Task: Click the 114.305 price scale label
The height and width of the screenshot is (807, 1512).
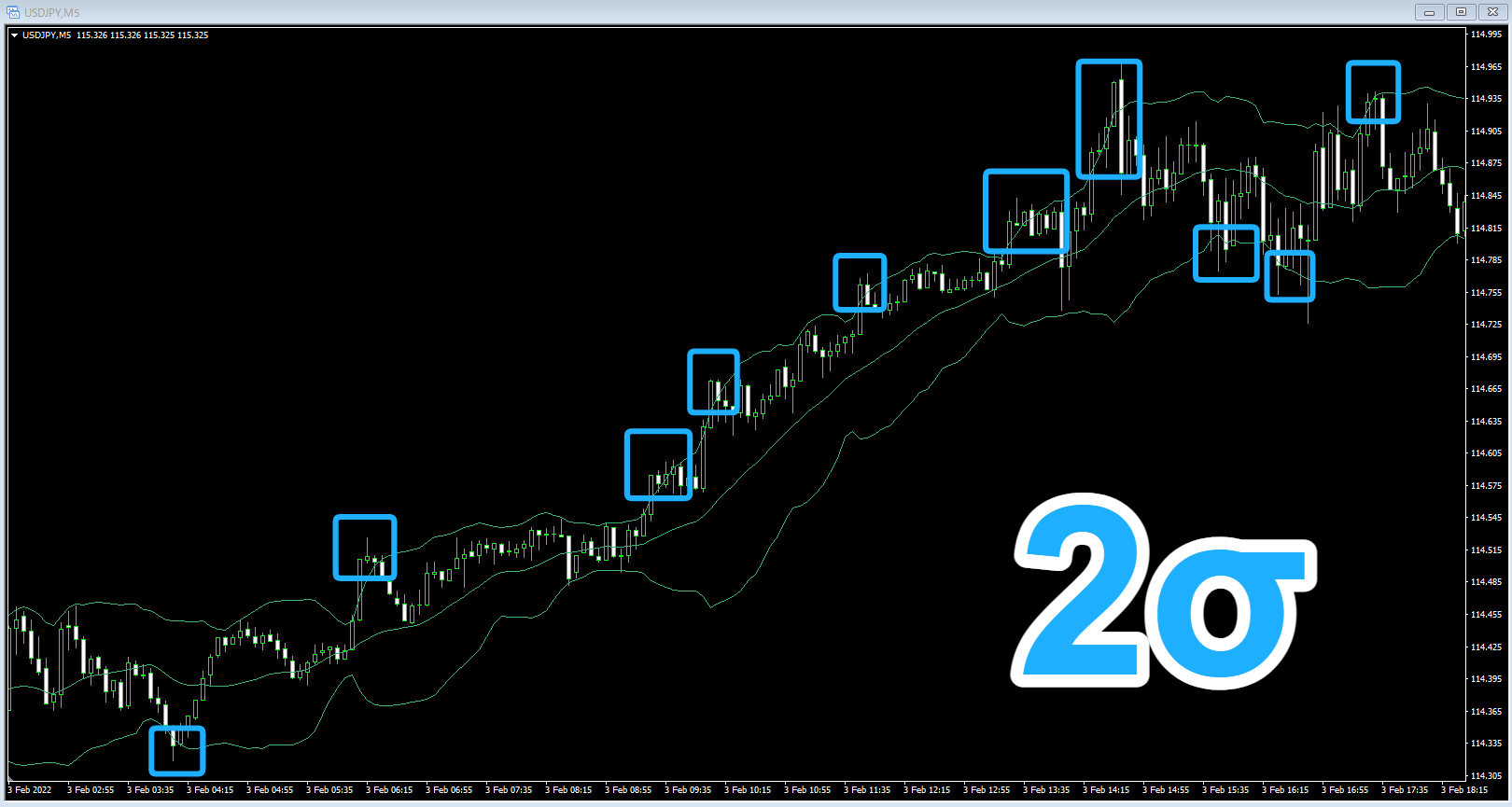Action: (x=1486, y=776)
